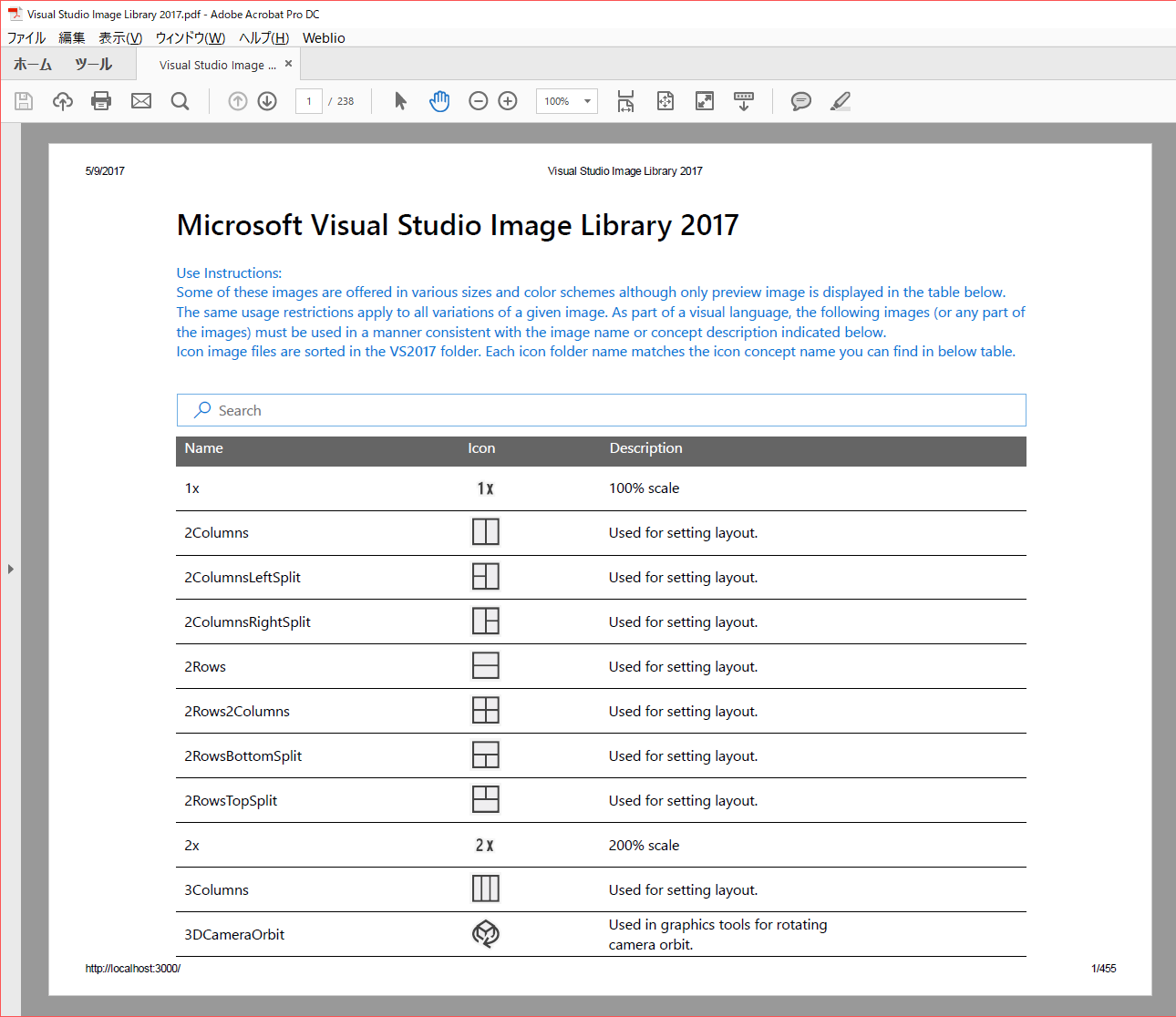Switch to the ツール tab
The height and width of the screenshot is (1017, 1176).
pos(93,64)
